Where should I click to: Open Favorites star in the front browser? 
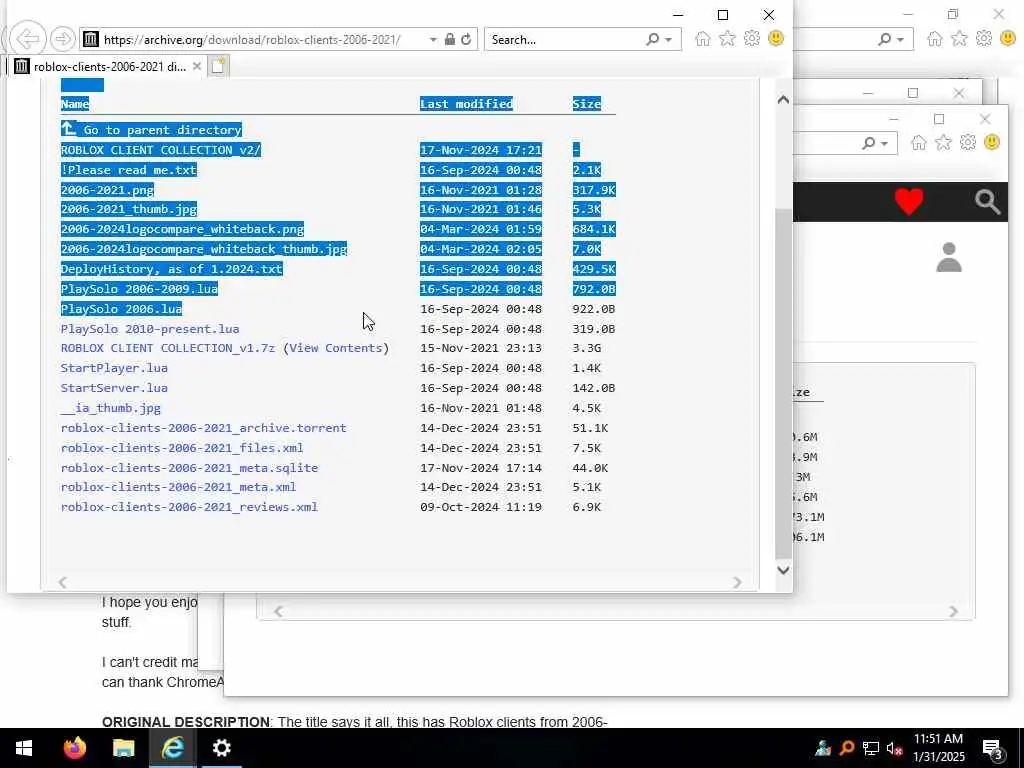pos(727,39)
